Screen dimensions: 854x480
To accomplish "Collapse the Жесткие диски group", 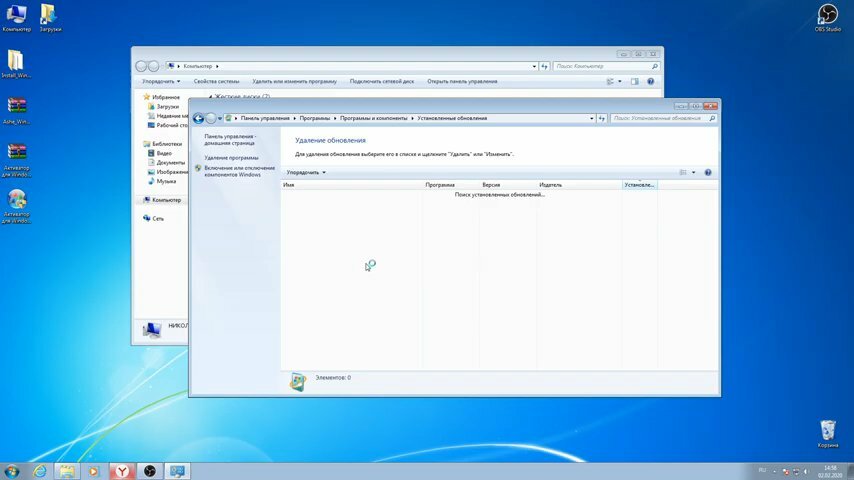I will 210,96.
